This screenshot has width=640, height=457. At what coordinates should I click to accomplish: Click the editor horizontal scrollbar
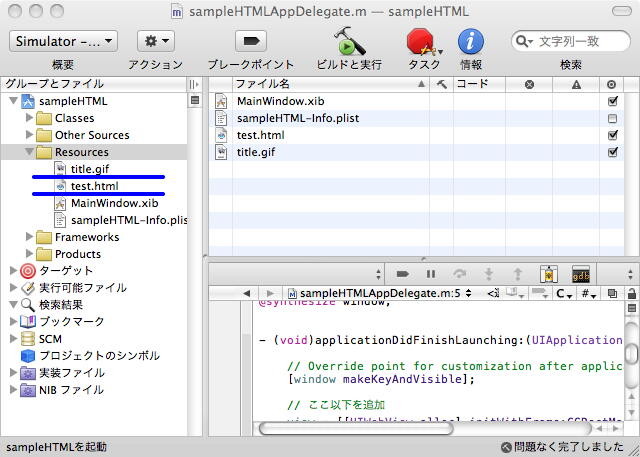[x=356, y=428]
